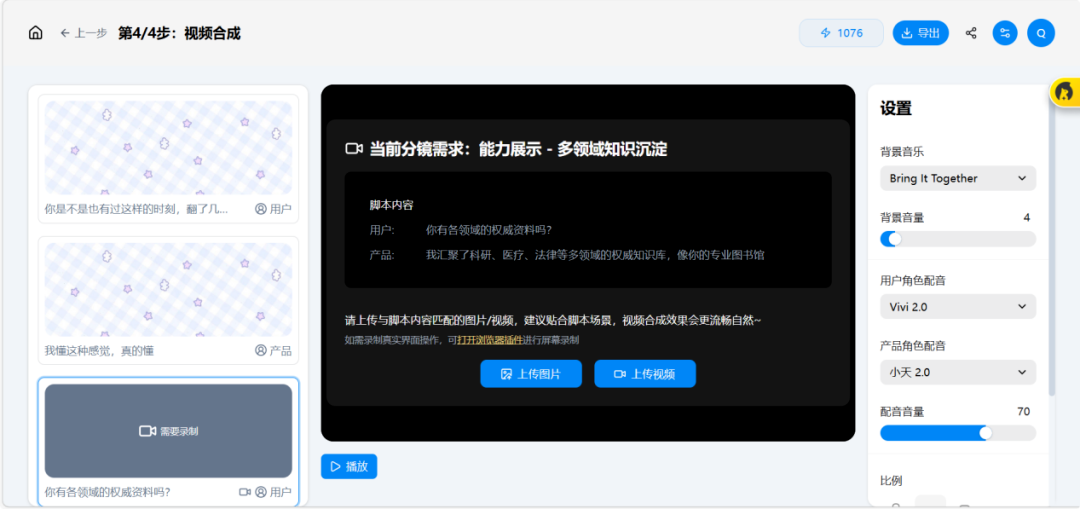Adjust the 背景音量 slider
The image size is (1080, 509).
(958, 239)
